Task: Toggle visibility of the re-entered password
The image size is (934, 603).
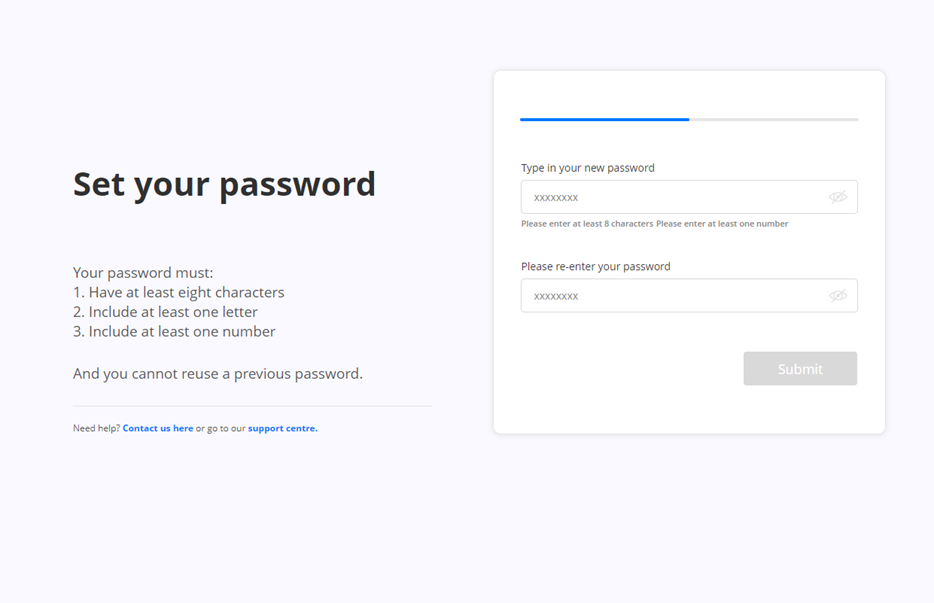Action: (838, 296)
